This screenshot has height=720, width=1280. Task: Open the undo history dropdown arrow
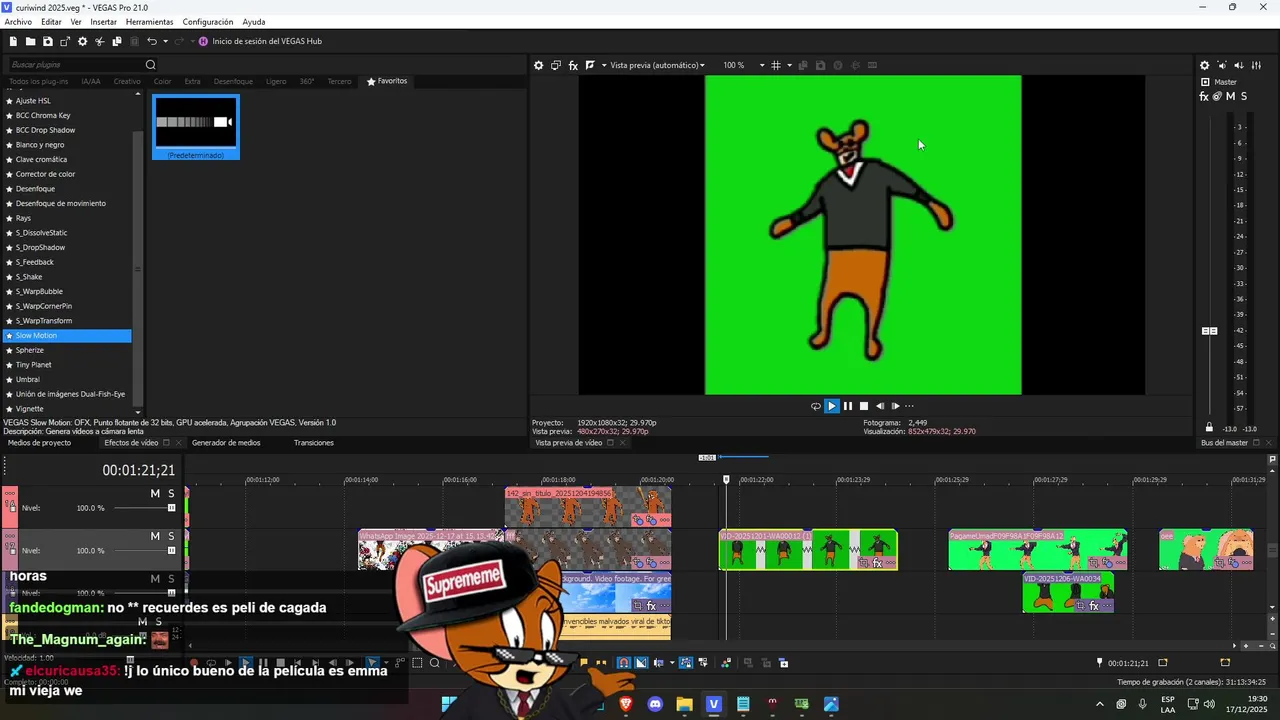click(x=165, y=41)
